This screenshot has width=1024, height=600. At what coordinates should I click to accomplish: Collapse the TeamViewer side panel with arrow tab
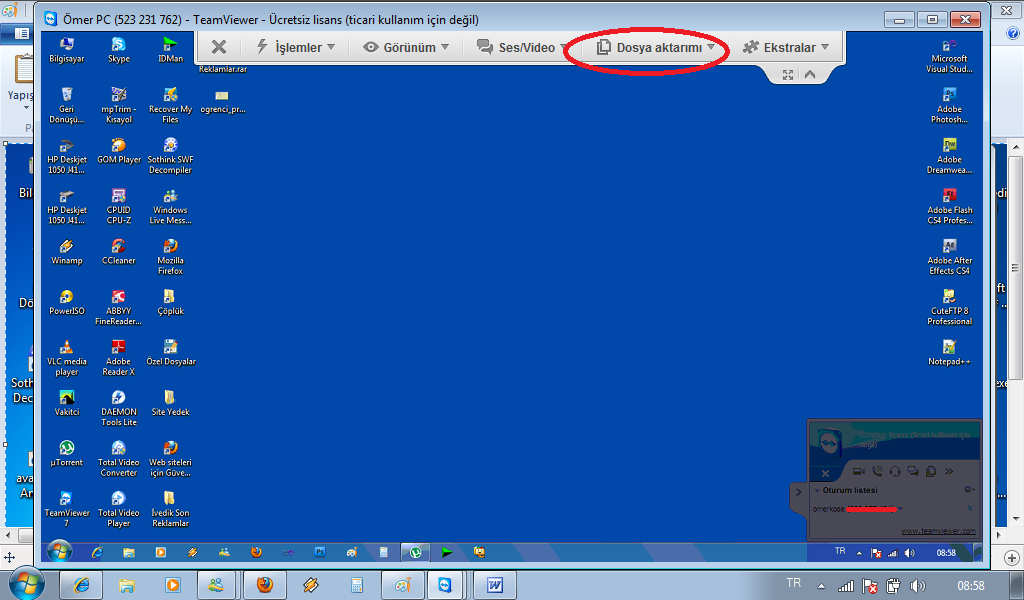click(x=798, y=492)
